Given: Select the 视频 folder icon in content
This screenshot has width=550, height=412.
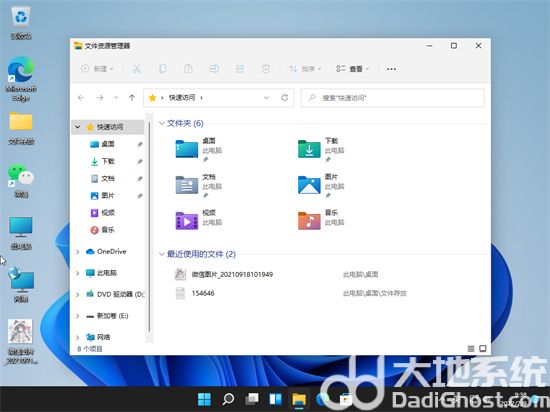Looking at the screenshot, I should [187, 221].
